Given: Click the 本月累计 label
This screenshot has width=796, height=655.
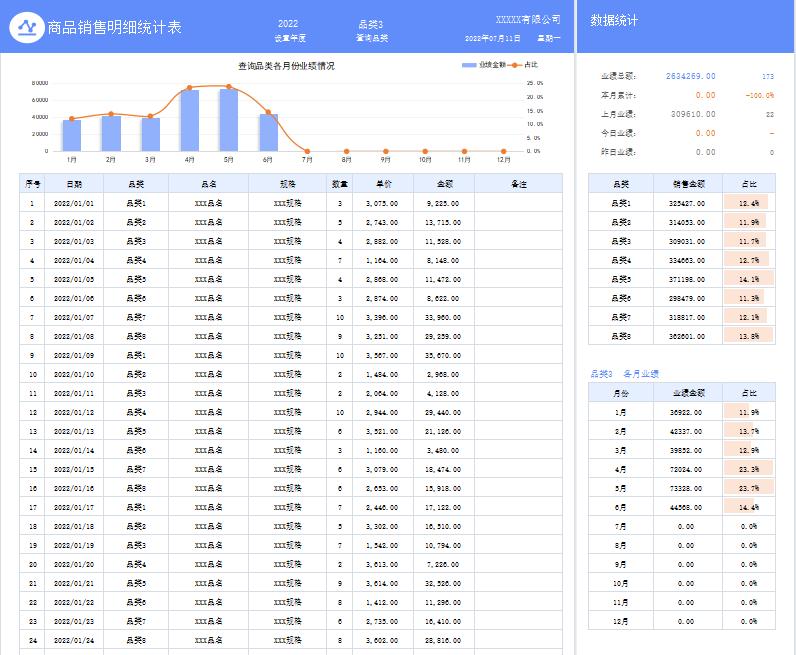Looking at the screenshot, I should 618,95.
